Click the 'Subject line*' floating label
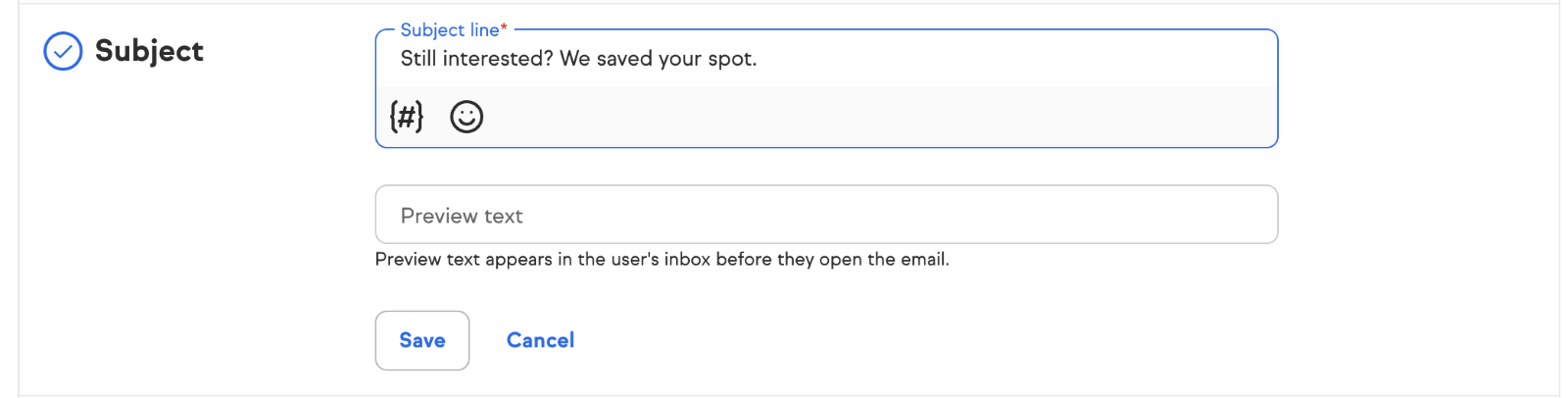1568x398 pixels. click(449, 30)
